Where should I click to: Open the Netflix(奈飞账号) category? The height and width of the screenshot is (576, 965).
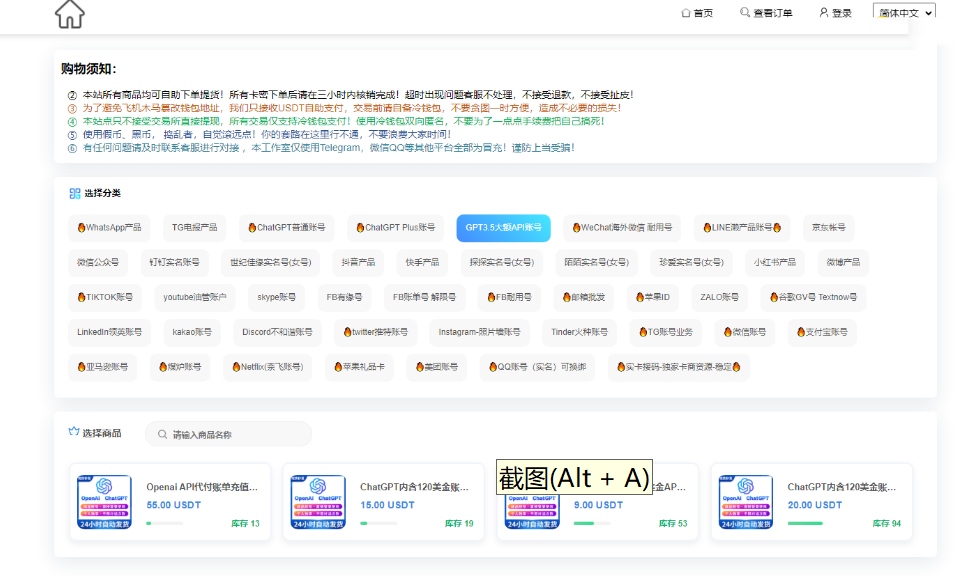pos(268,368)
